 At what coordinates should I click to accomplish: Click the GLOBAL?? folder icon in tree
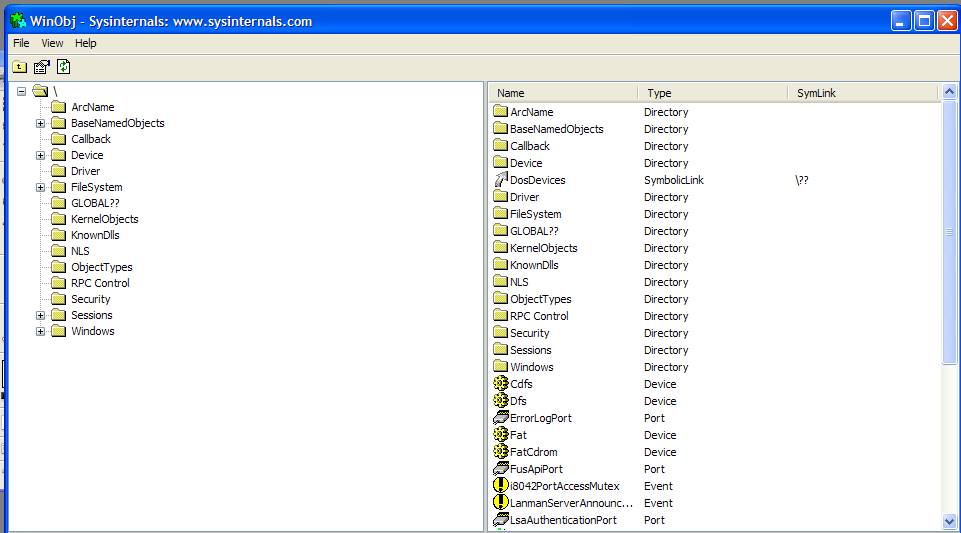tap(59, 203)
